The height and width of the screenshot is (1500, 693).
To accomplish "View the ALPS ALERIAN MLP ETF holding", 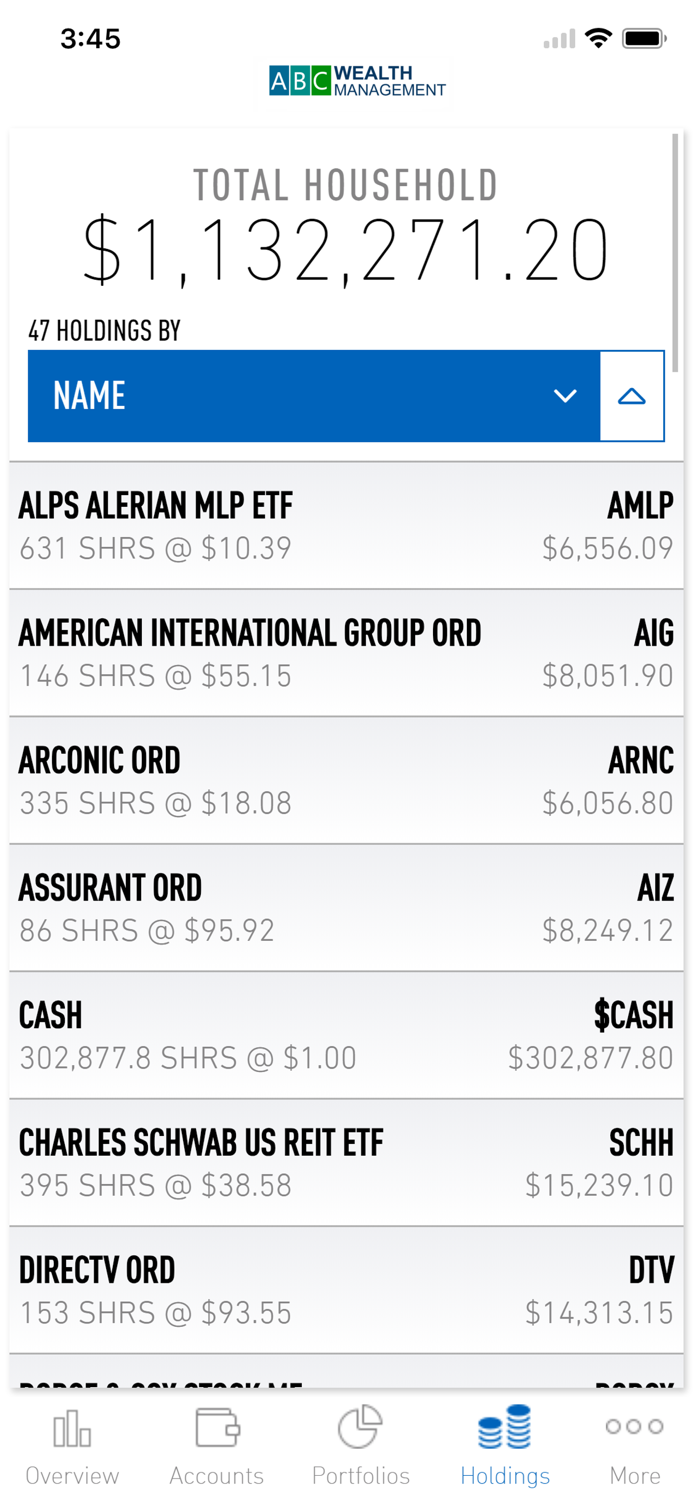I will [346, 525].
